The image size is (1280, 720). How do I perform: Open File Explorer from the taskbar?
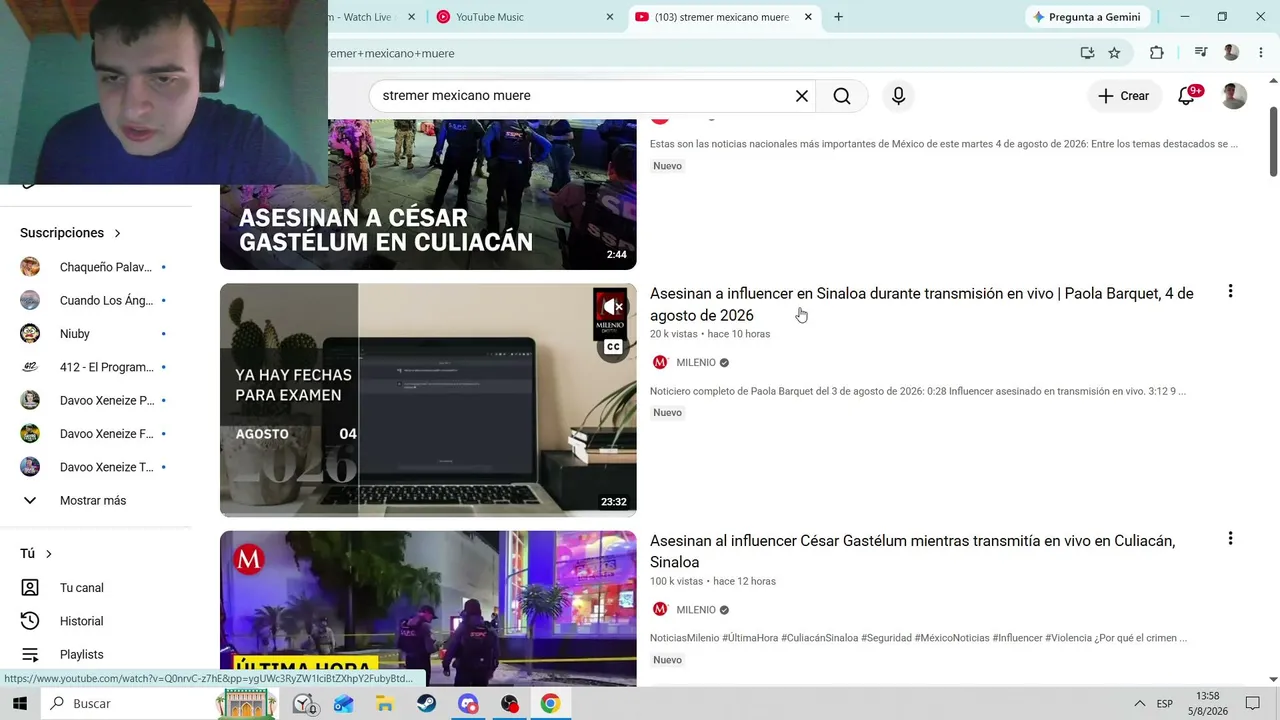(385, 704)
